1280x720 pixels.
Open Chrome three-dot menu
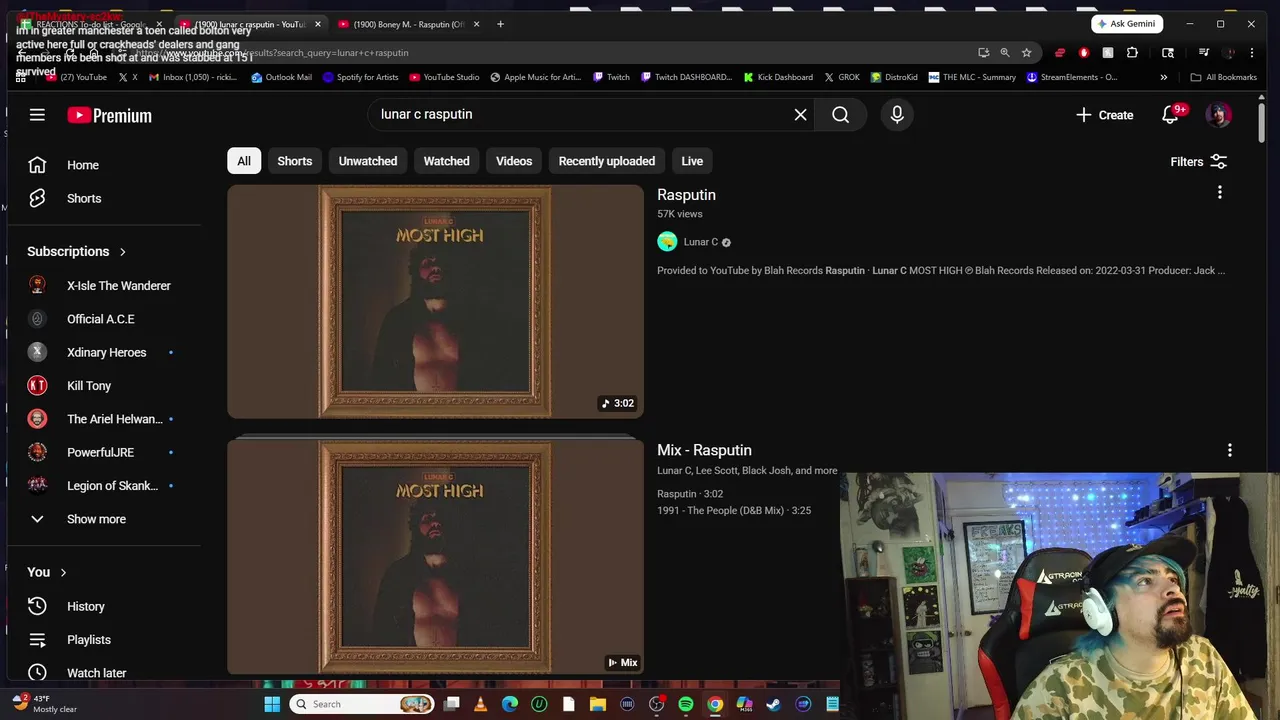pyautogui.click(x=1252, y=53)
